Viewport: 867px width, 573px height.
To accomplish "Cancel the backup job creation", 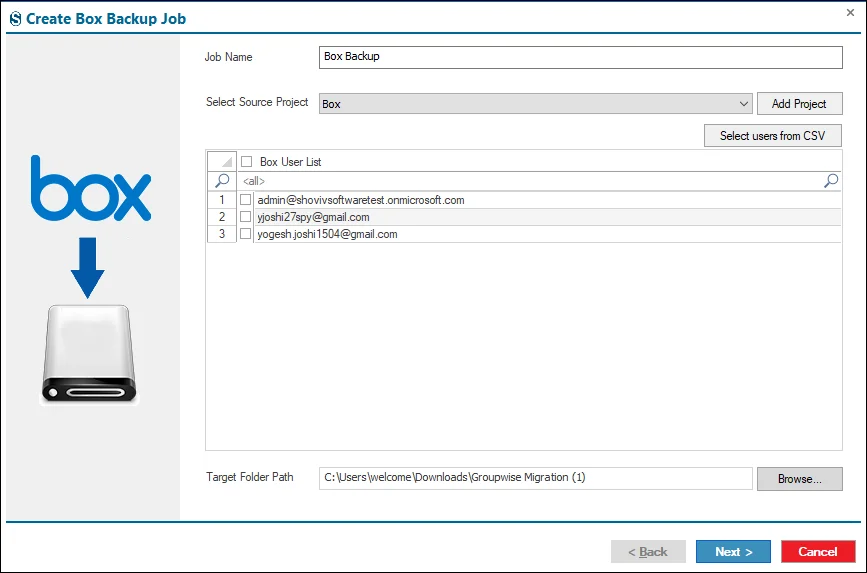I will (x=818, y=551).
